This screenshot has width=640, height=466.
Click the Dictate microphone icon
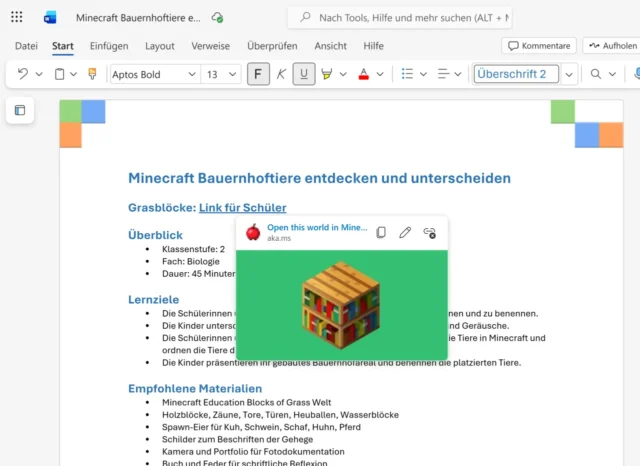637,74
